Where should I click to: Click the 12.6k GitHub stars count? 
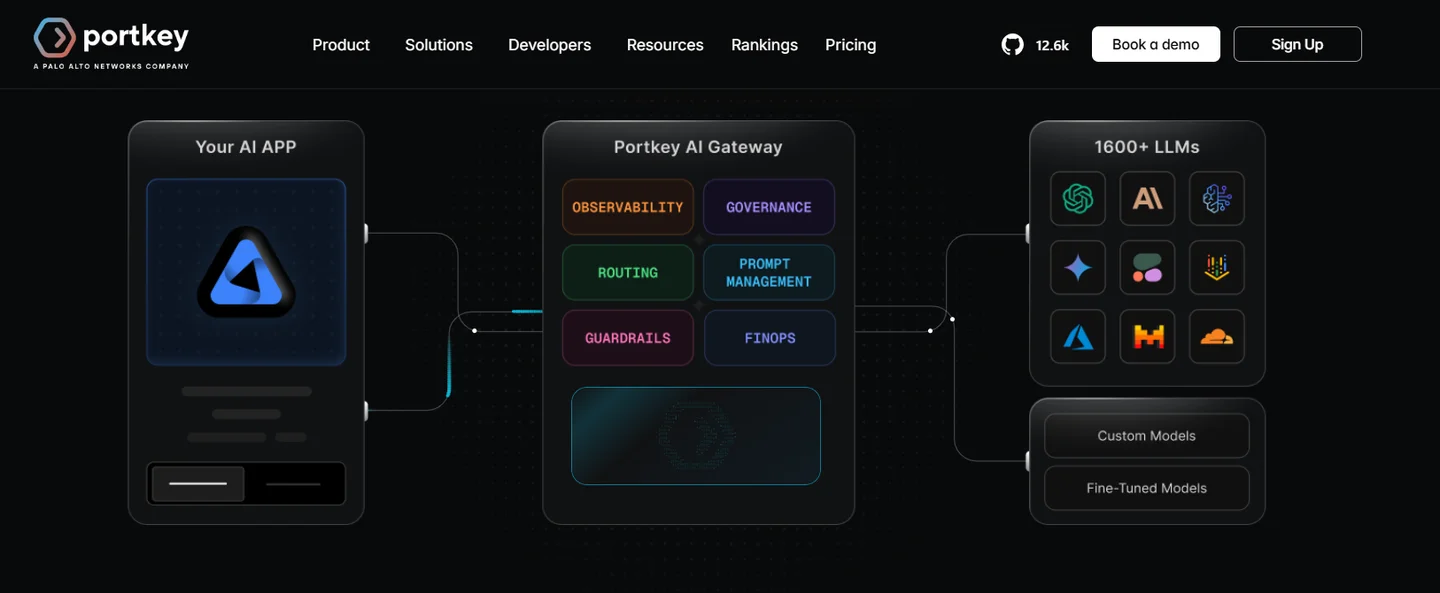[x=1052, y=45]
